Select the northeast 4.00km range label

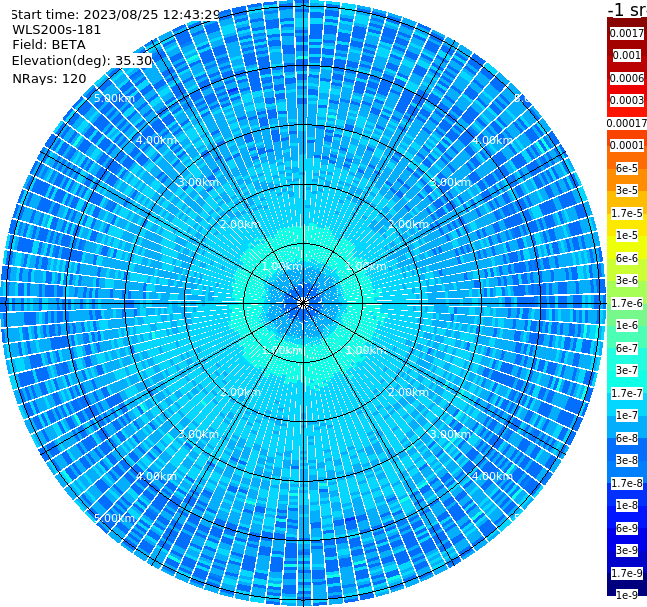492,140
